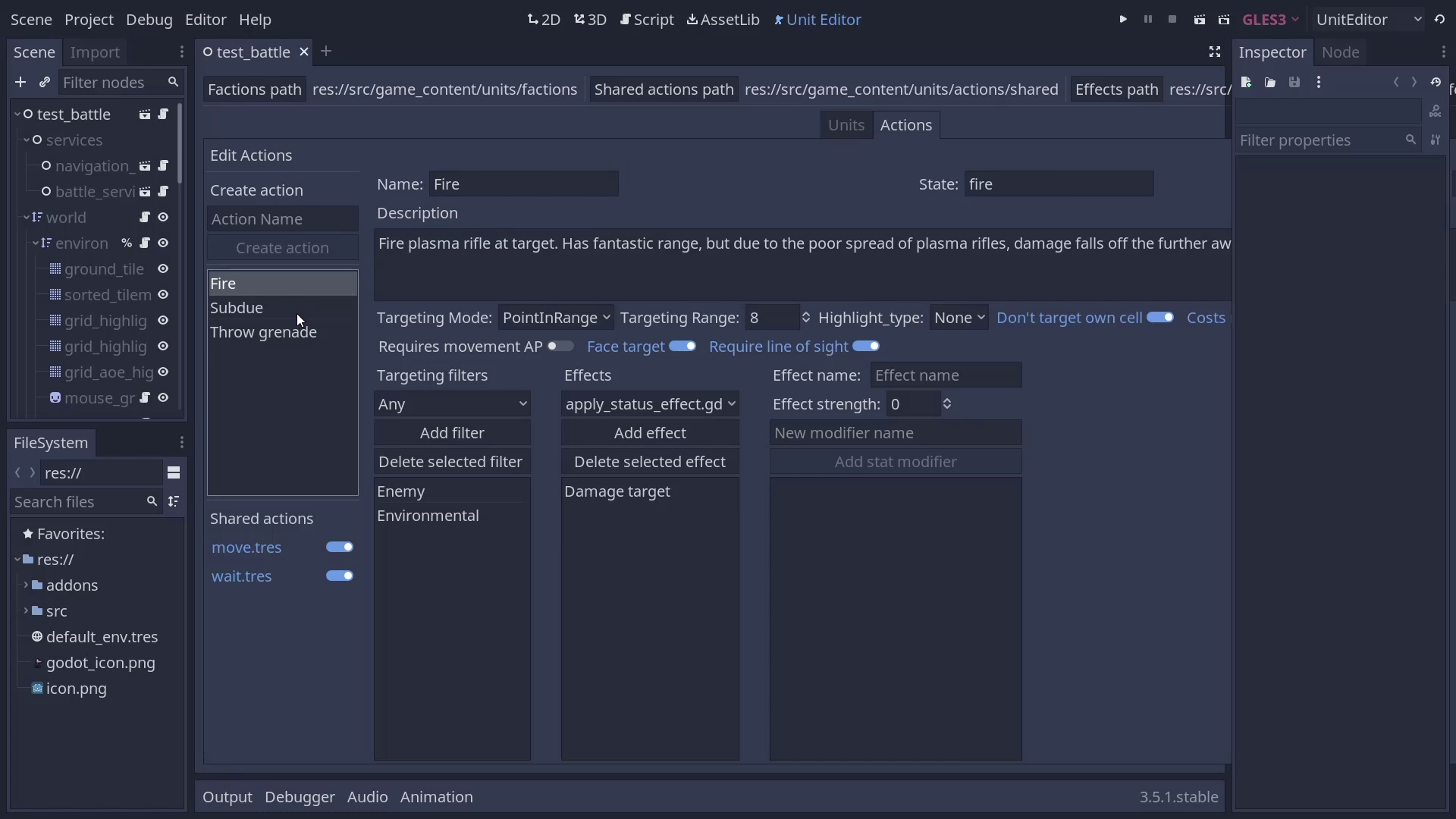Click the Action Name input field

(282, 219)
